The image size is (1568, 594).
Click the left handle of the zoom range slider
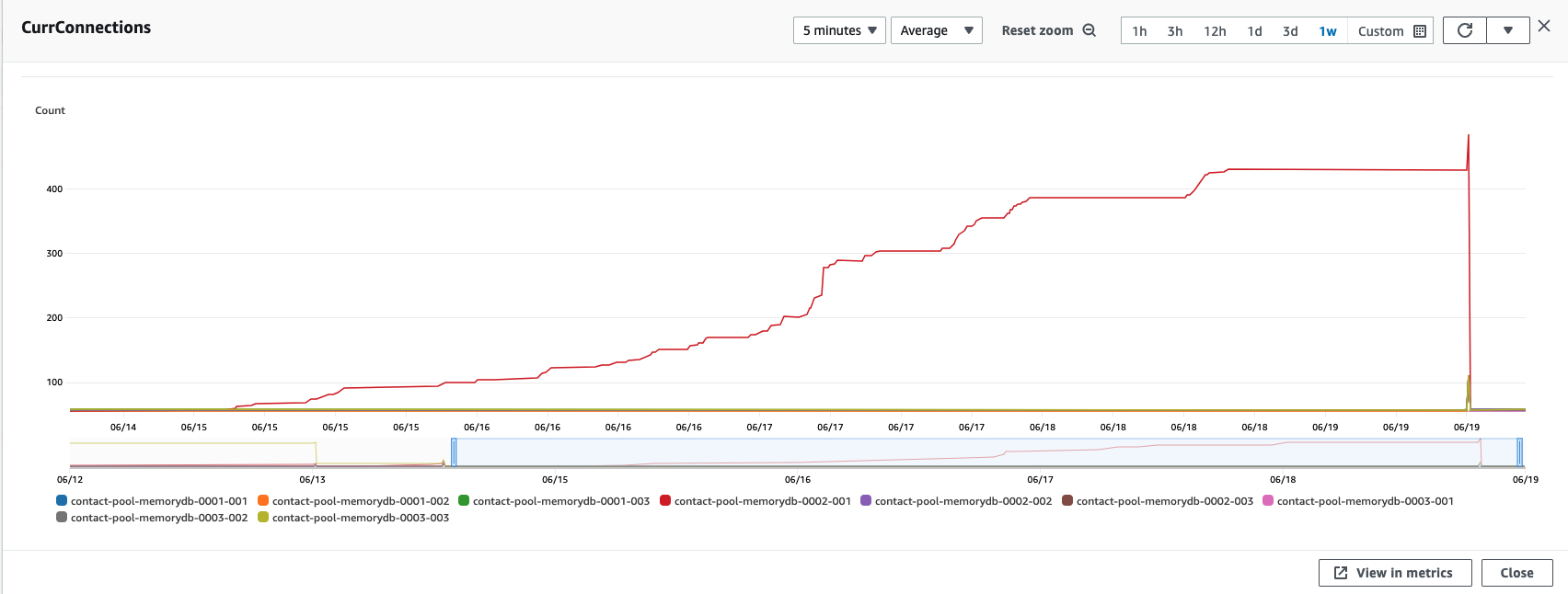(454, 452)
